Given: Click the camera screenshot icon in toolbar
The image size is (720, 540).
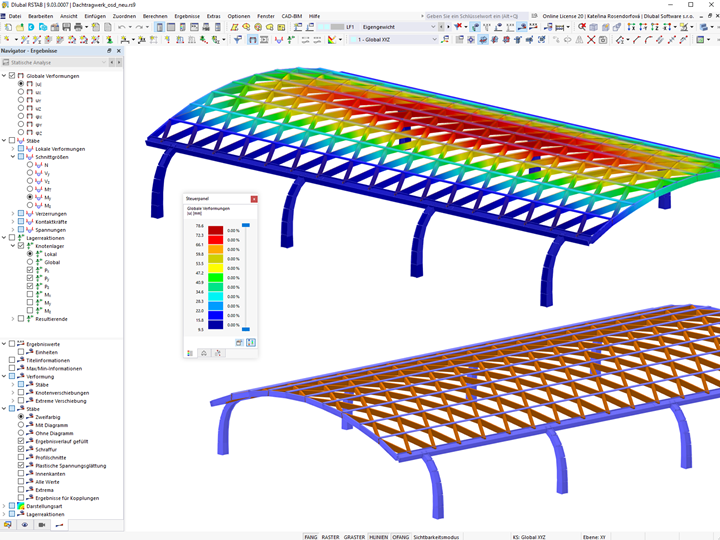Looking at the screenshot, I should [603, 39].
